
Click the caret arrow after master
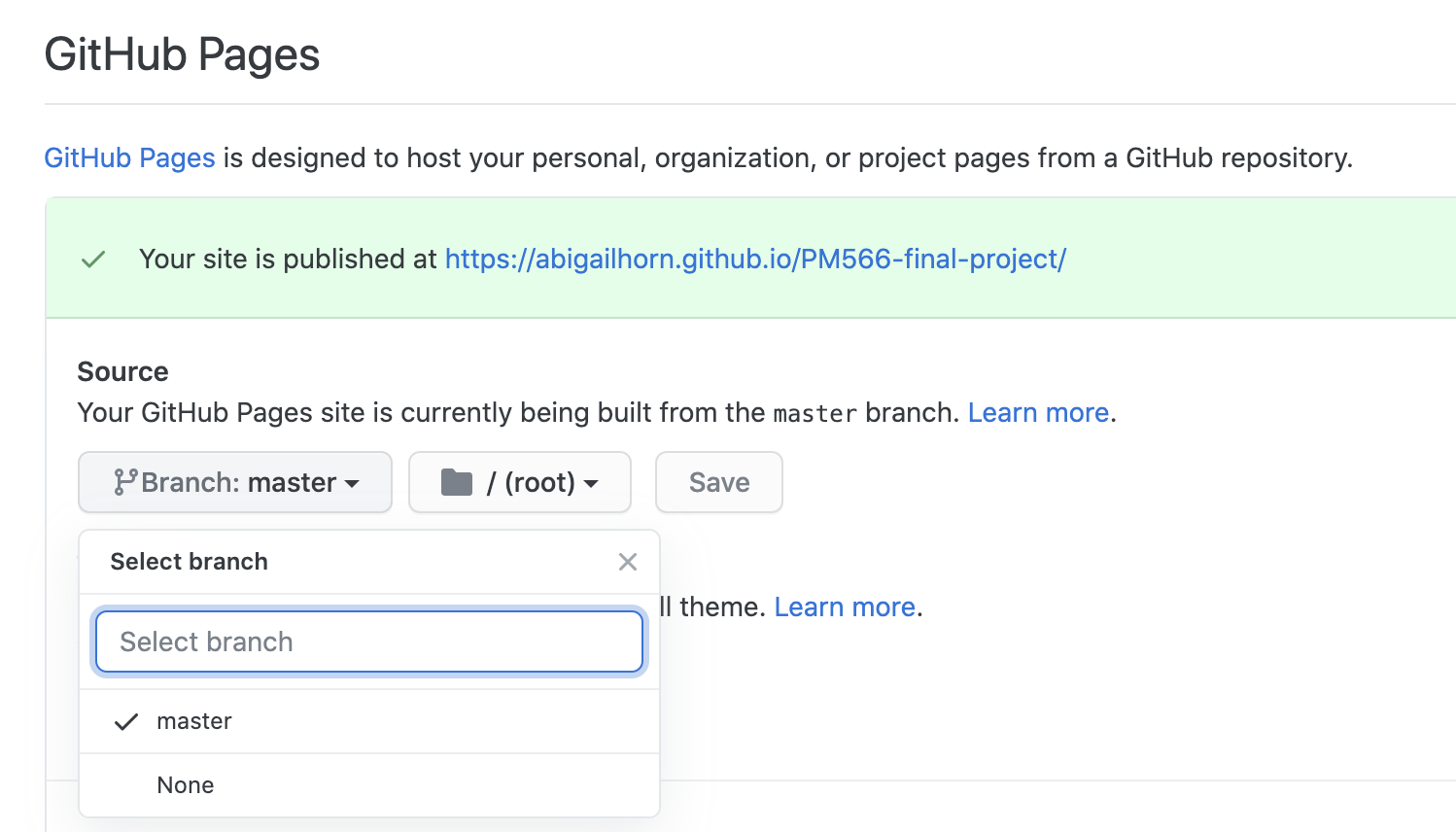point(352,484)
